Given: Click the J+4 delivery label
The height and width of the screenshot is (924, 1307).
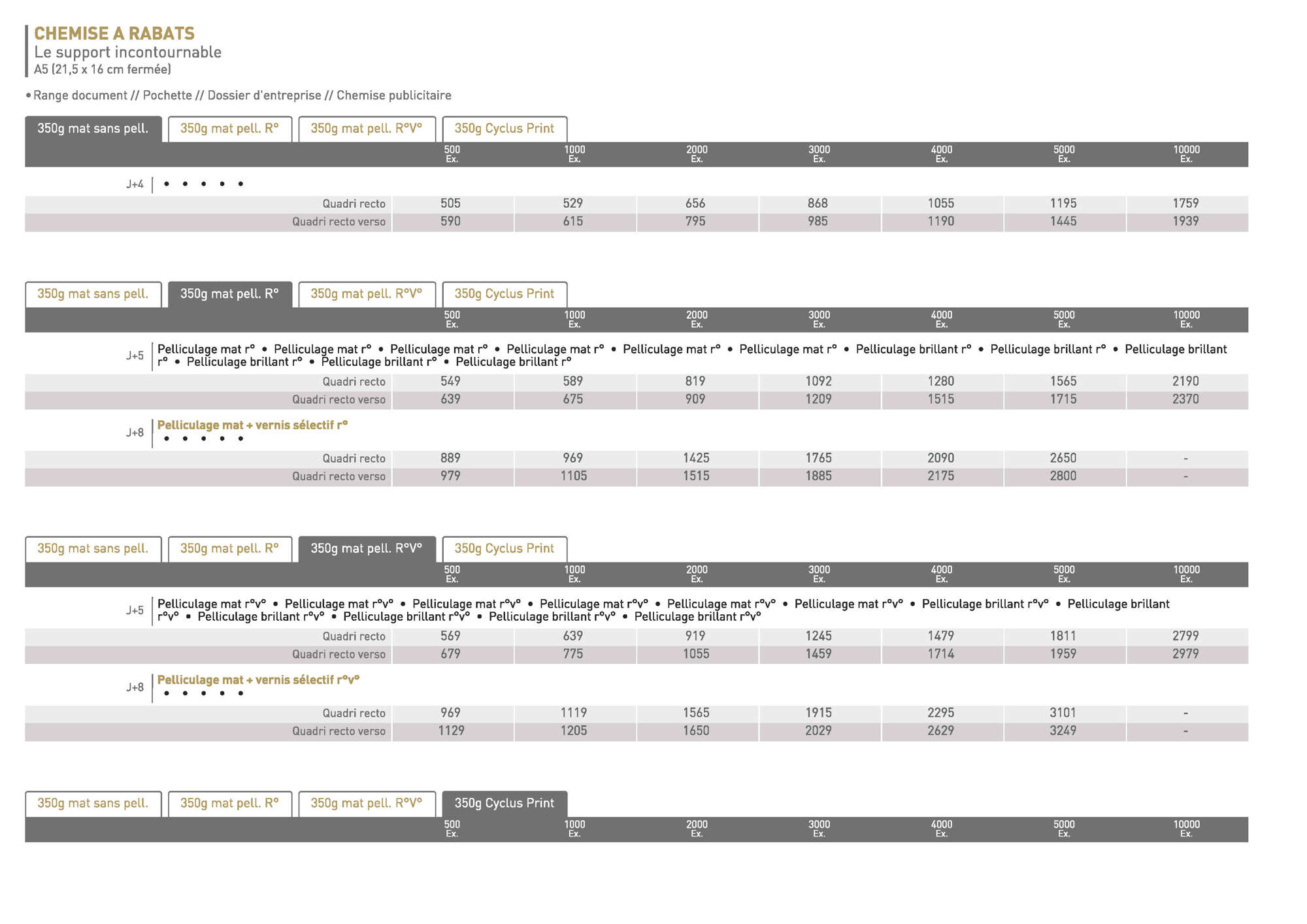Looking at the screenshot, I should (135, 184).
